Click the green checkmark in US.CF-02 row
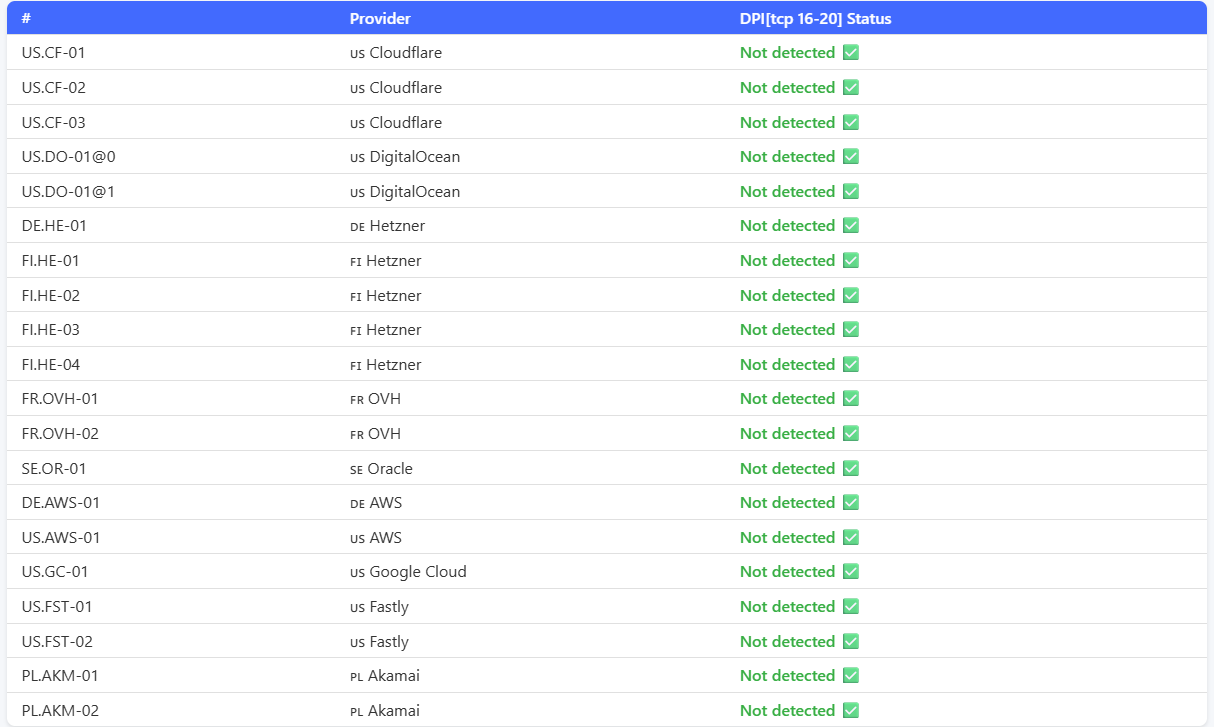 coord(851,88)
